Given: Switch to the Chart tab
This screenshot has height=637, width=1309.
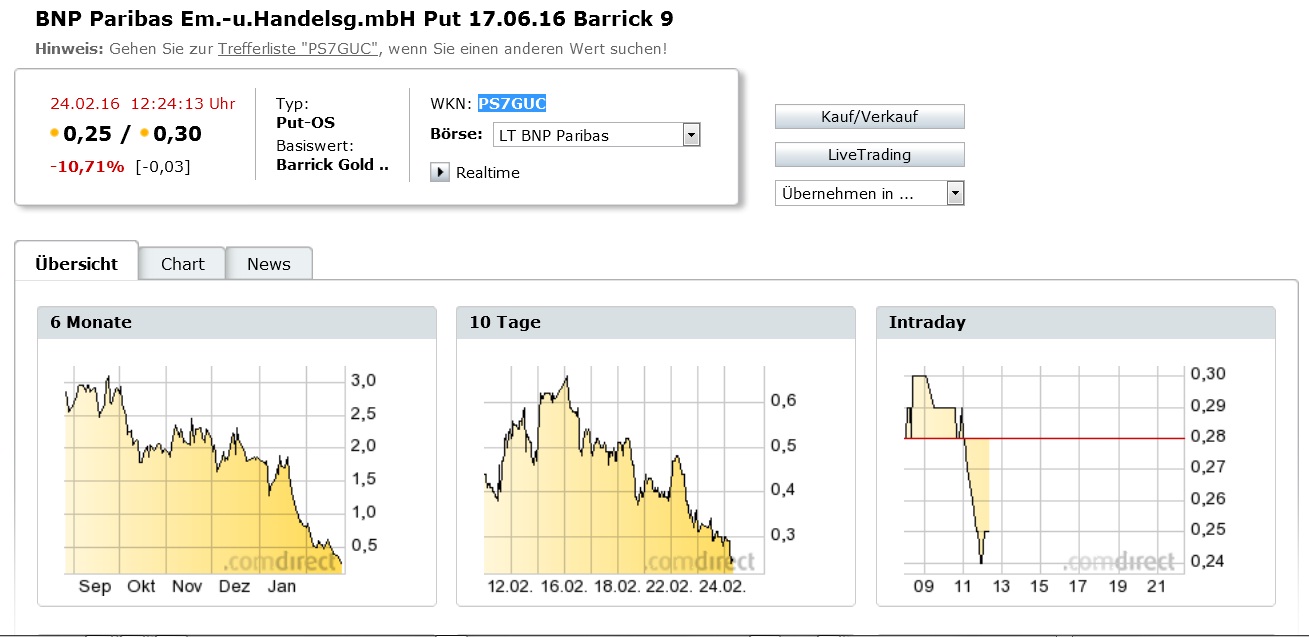Looking at the screenshot, I should [x=182, y=264].
